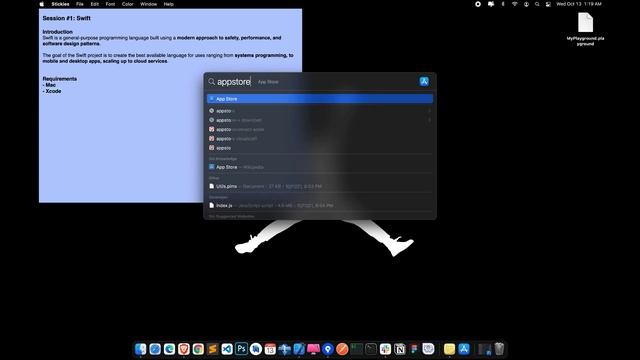The height and width of the screenshot is (360, 640).
Task: Open the Font menu
Action: tap(110, 4)
